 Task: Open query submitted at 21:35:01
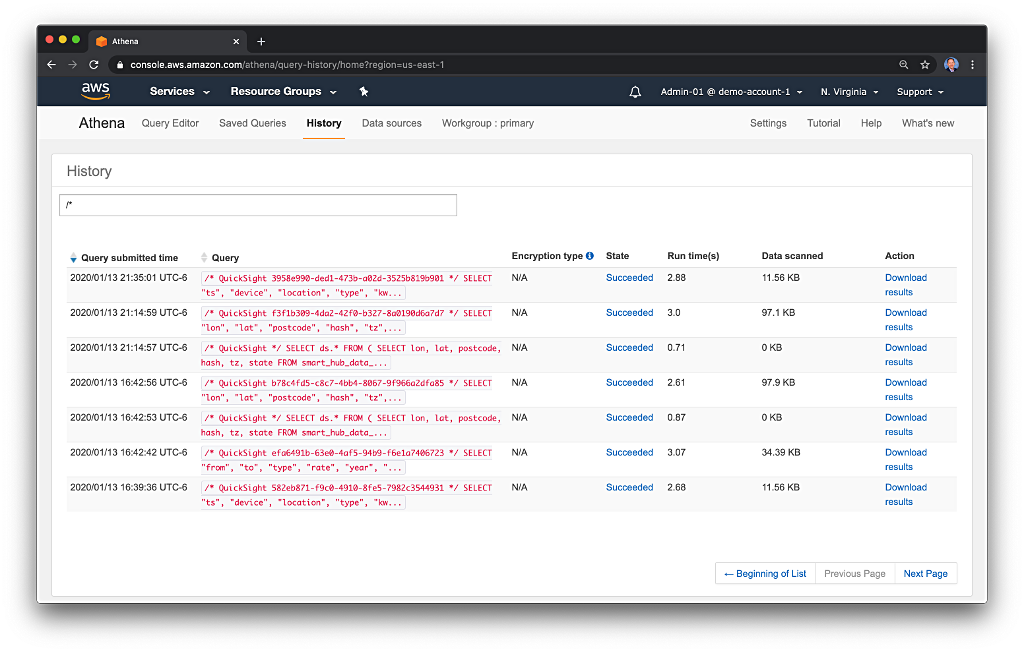pyautogui.click(x=347, y=285)
